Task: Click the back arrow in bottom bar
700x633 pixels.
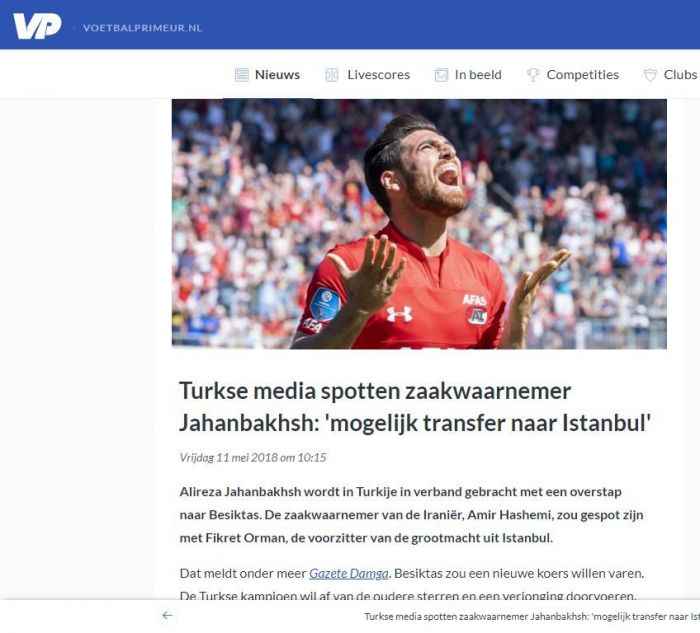Action: coord(167,616)
